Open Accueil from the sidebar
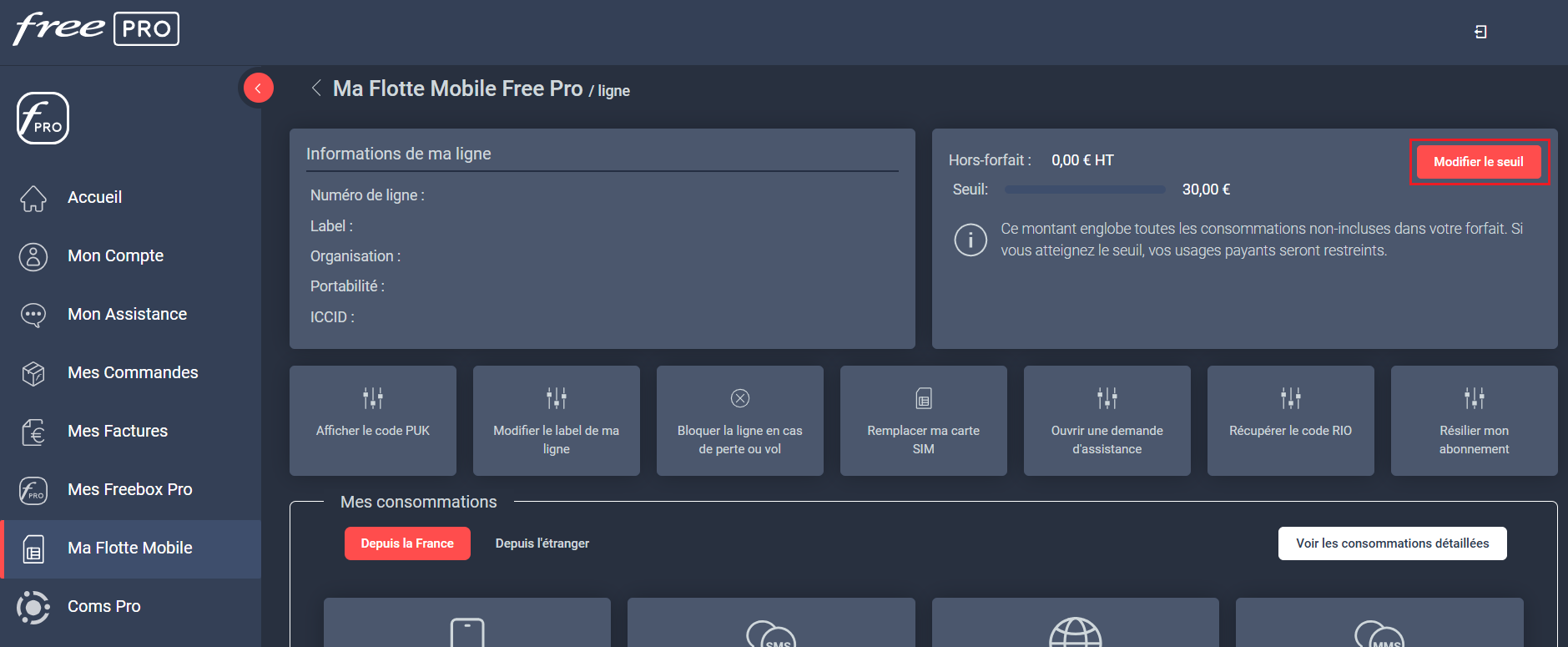This screenshot has height=647, width=1568. click(x=94, y=197)
